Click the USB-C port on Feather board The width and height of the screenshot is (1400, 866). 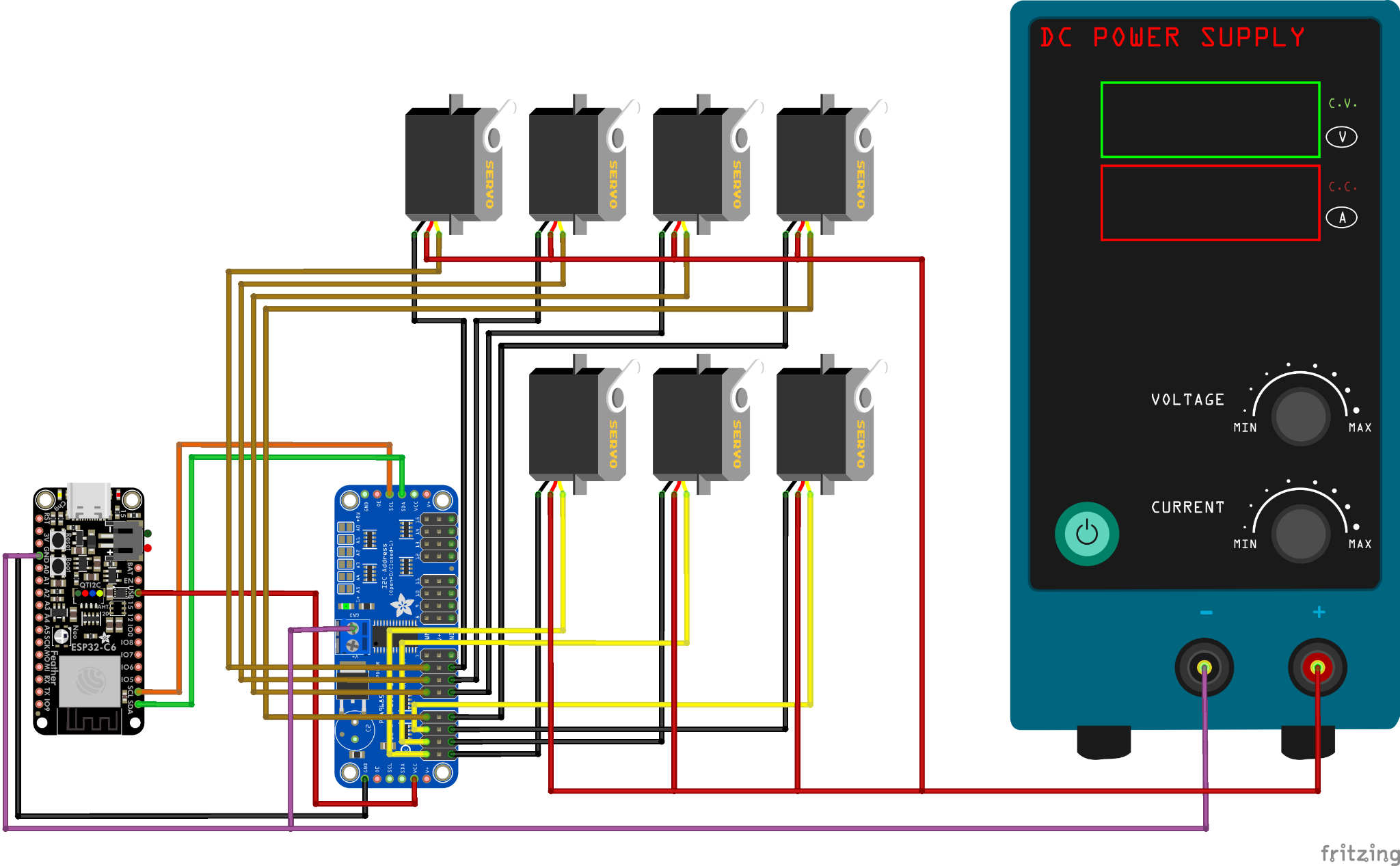[x=88, y=500]
